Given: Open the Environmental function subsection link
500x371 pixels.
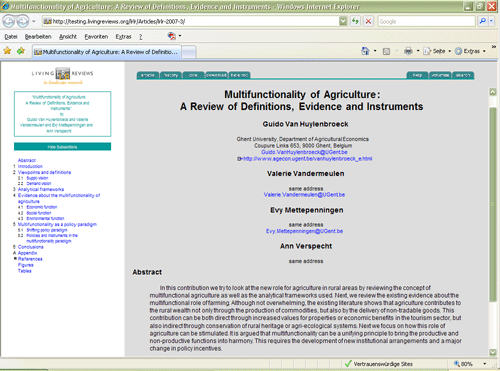Looking at the screenshot, I should coord(45,218).
